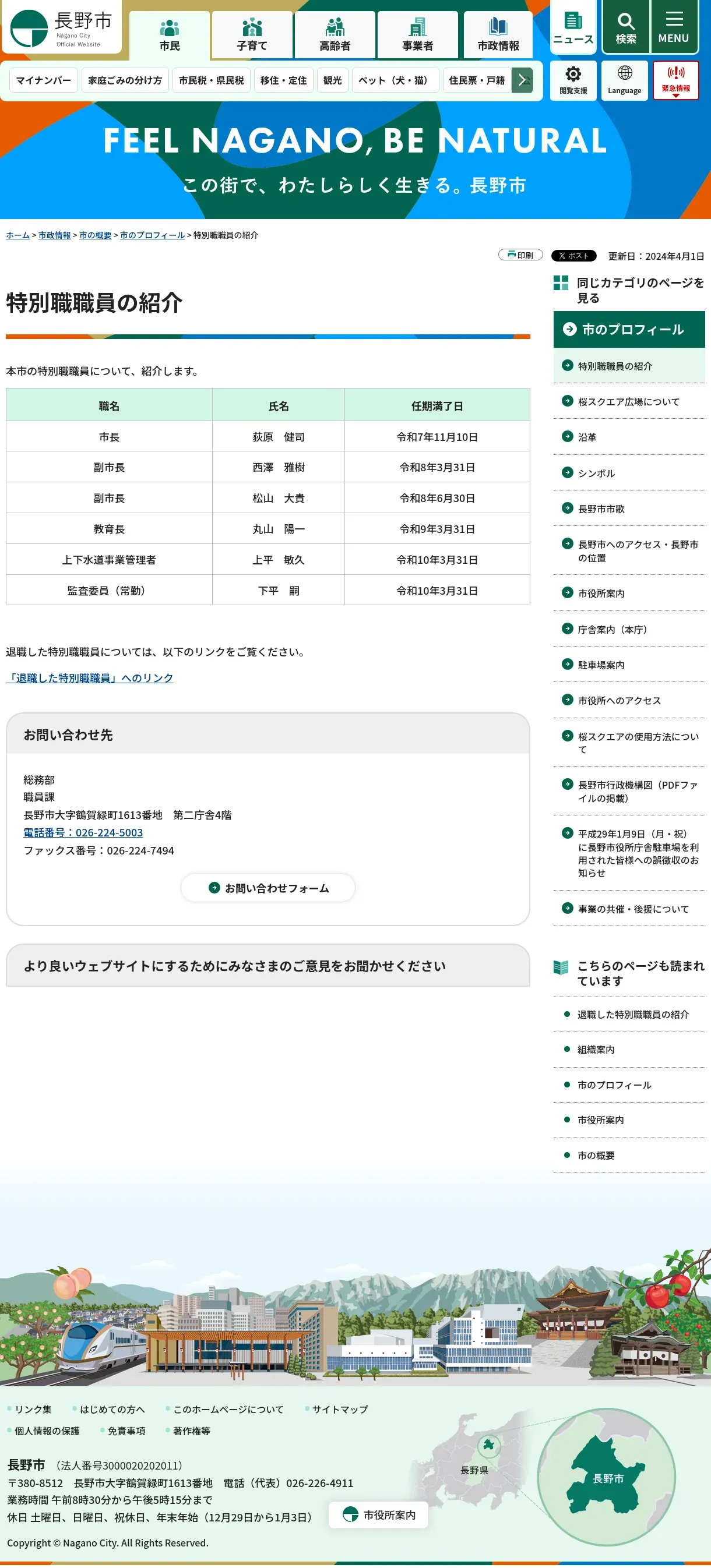
Task: Open the 観光 quick link
Action: pos(333,80)
